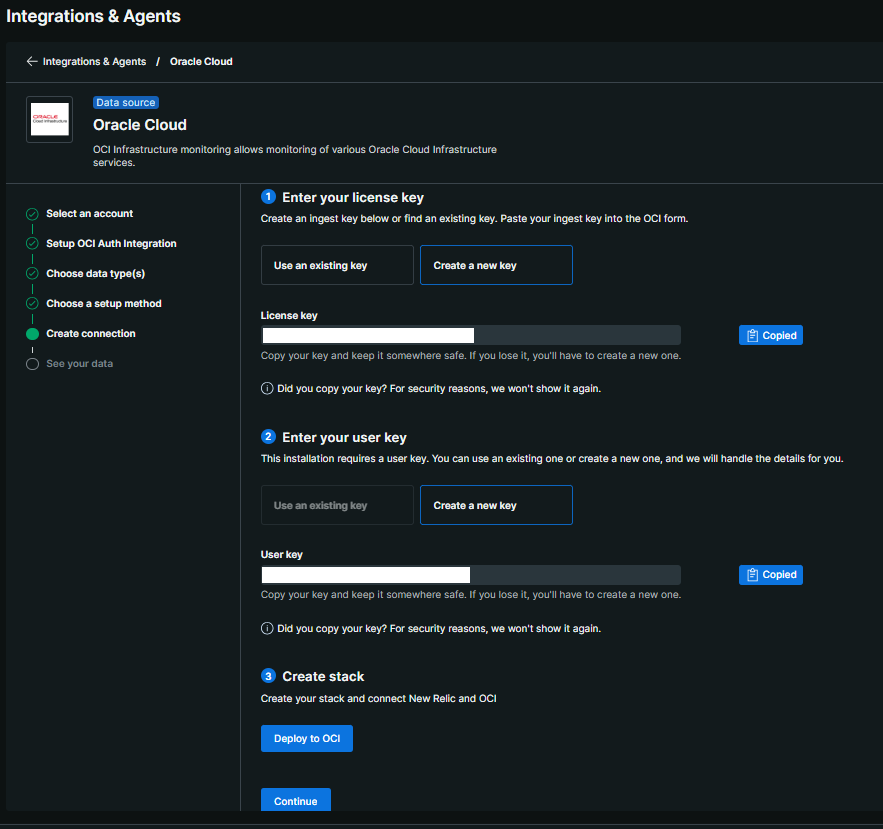Click the See your data step
883x829 pixels.
click(x=79, y=364)
